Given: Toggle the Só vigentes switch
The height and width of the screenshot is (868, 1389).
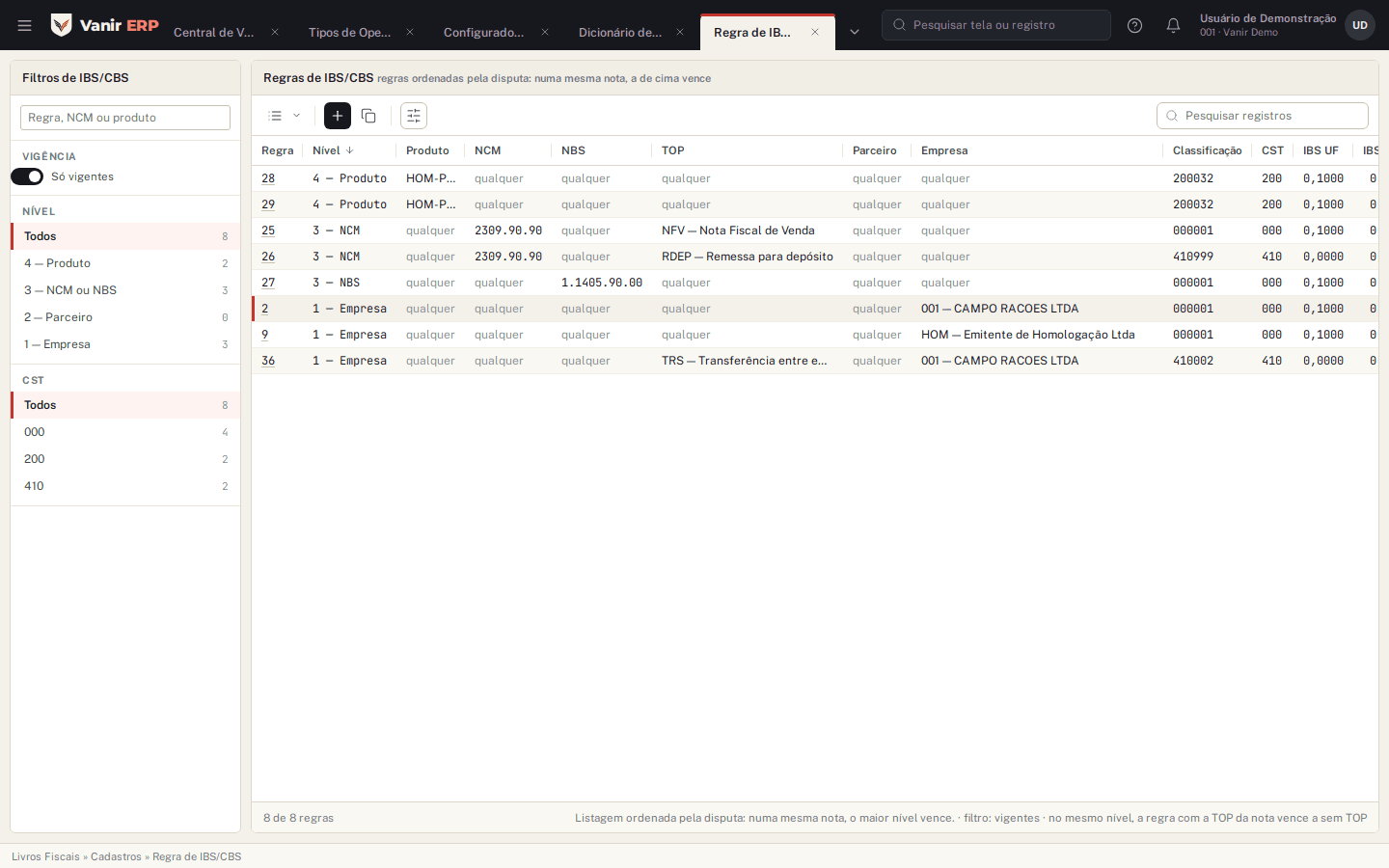Looking at the screenshot, I should (27, 176).
